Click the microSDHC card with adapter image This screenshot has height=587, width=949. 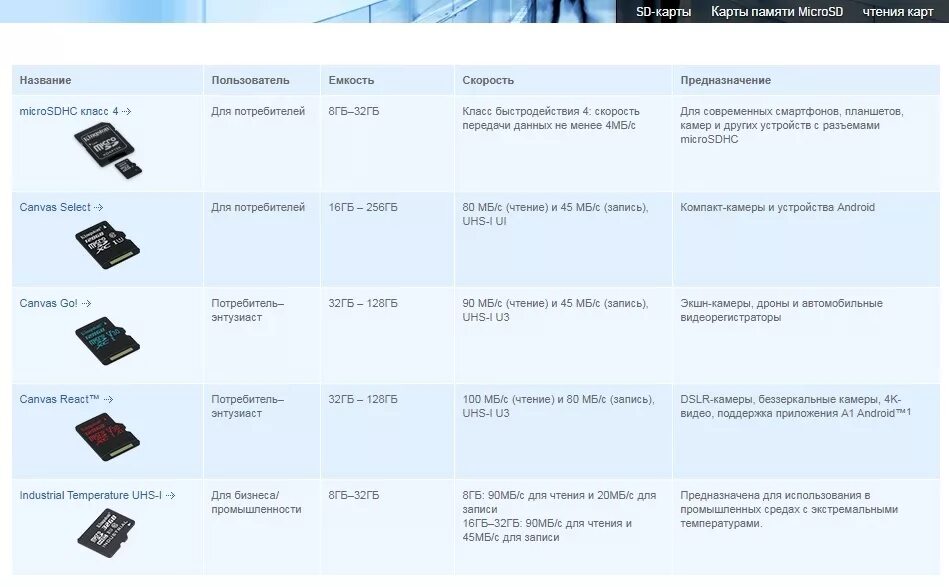point(108,151)
